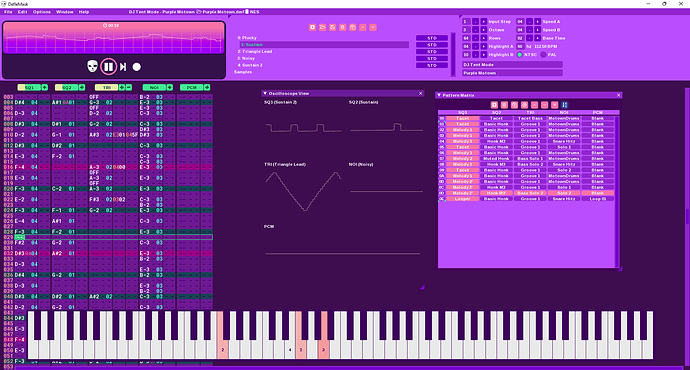Screen dimensions: 690x370
Task: Click the STD button for Triangle Lead
Action: point(432,51)
